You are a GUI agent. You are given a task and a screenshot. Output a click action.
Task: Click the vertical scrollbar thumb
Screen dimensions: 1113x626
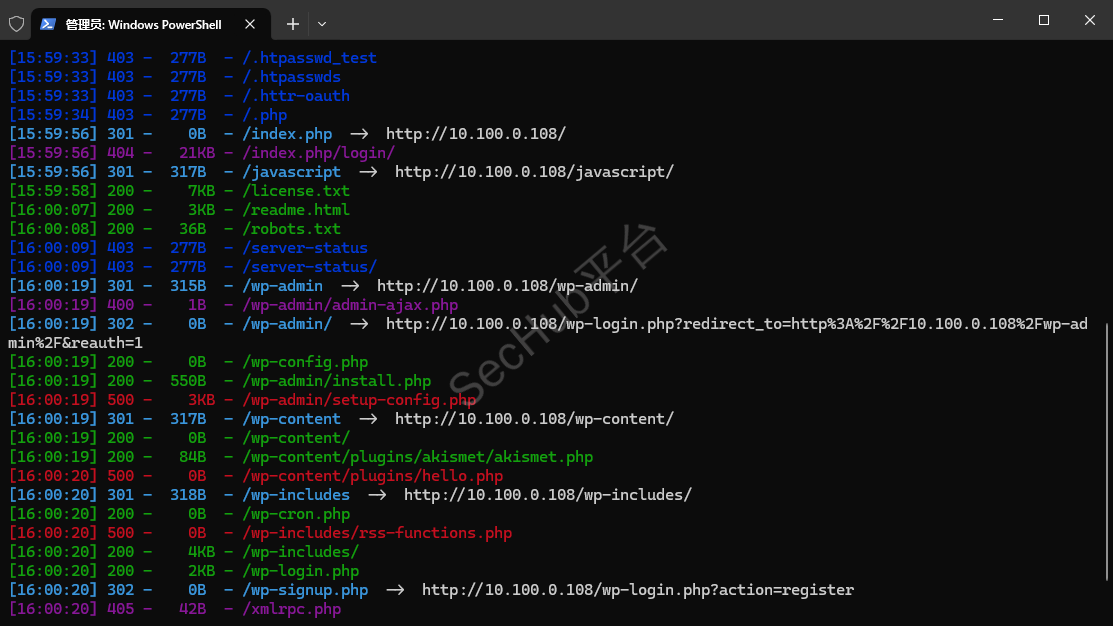[1107, 451]
